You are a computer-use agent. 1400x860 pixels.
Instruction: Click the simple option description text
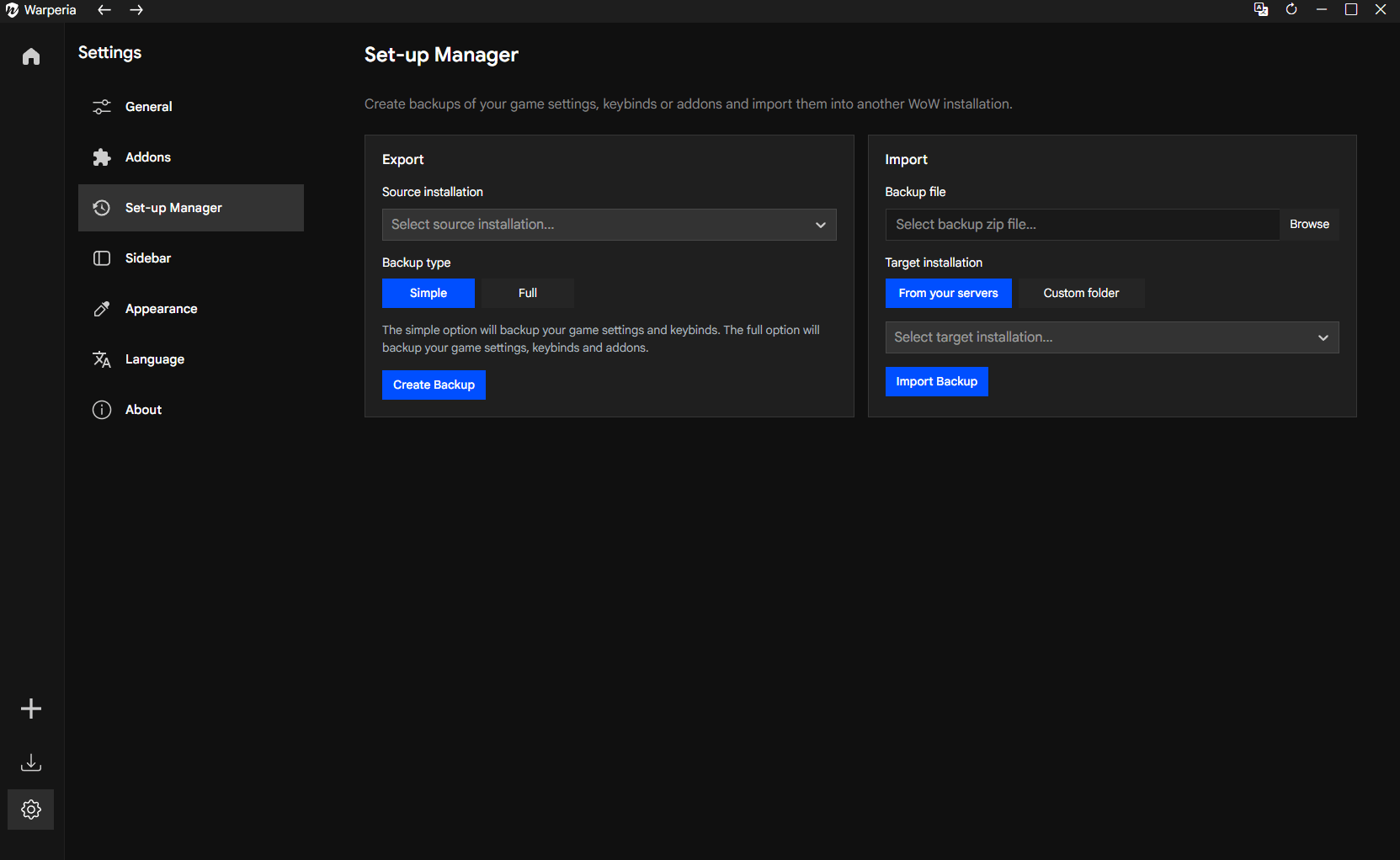point(601,339)
